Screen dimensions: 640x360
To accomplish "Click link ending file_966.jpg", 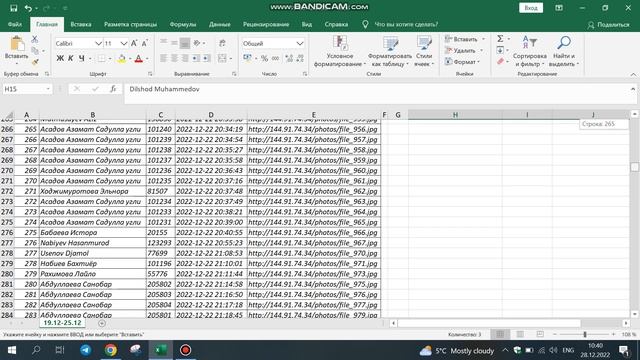I will coord(313,233).
